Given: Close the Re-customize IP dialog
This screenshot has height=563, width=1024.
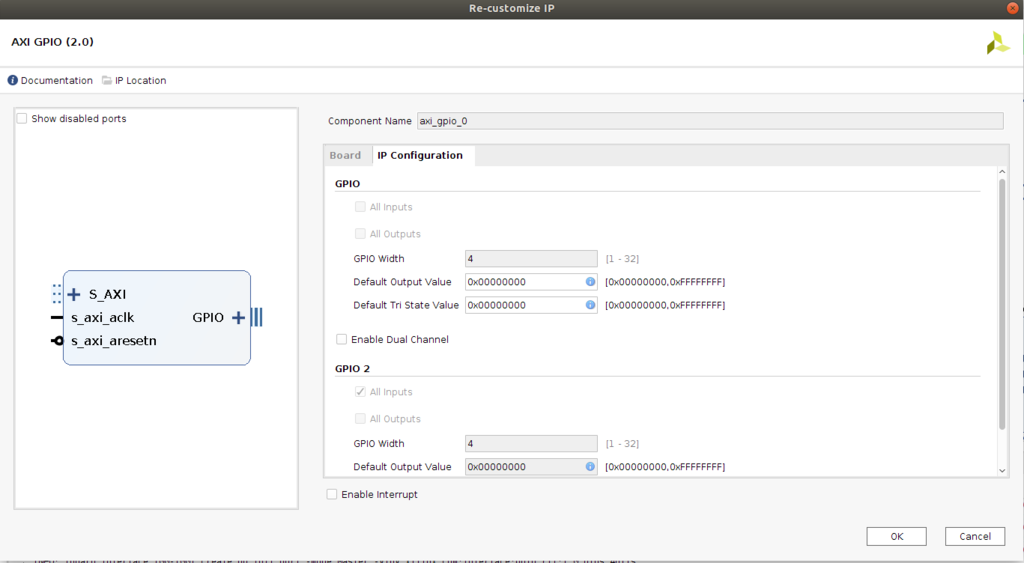Looking at the screenshot, I should pos(1013,8).
